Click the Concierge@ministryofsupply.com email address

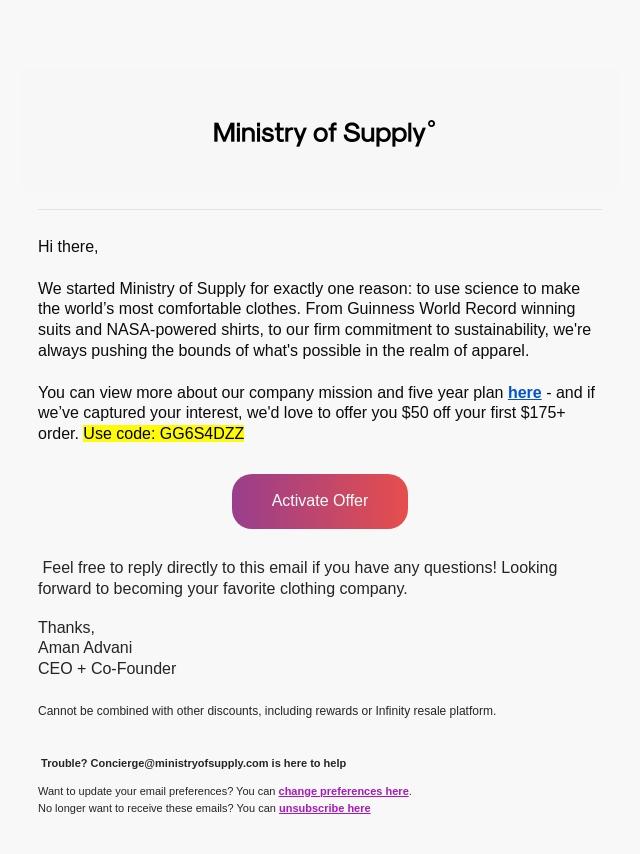[x=179, y=763]
